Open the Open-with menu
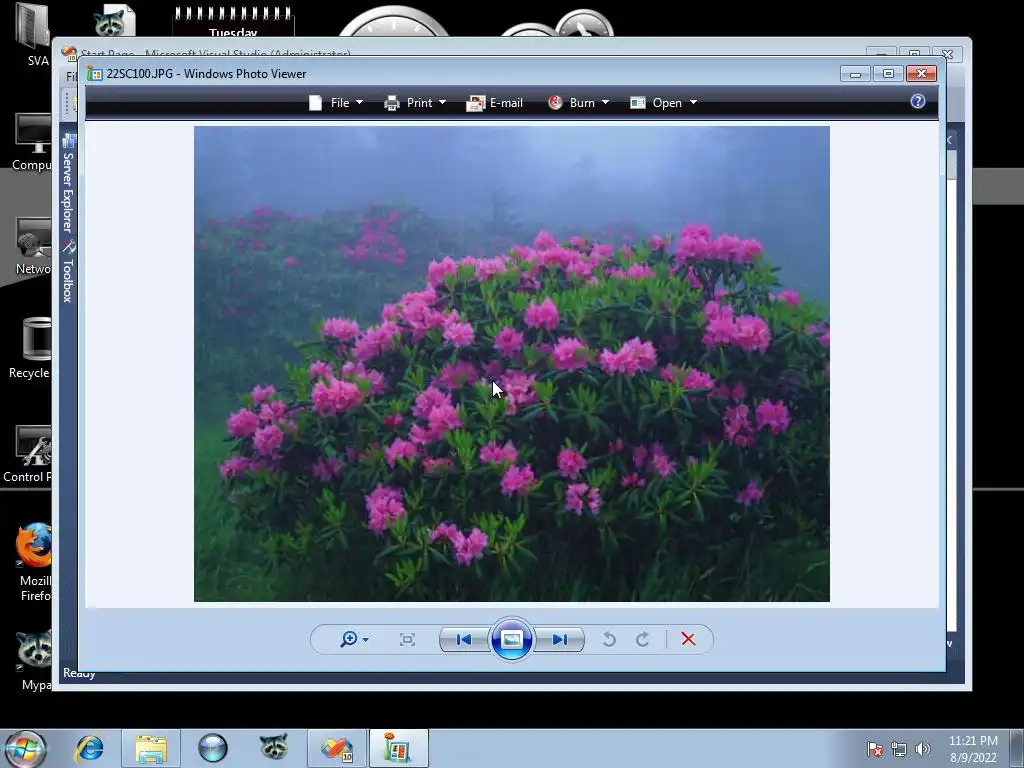Screen dimensions: 1024x768 [x=664, y=103]
